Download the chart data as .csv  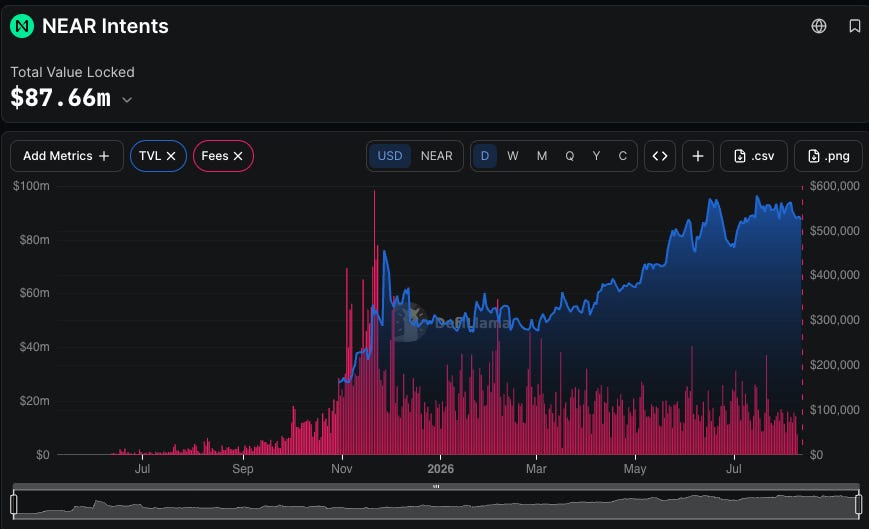(x=754, y=156)
